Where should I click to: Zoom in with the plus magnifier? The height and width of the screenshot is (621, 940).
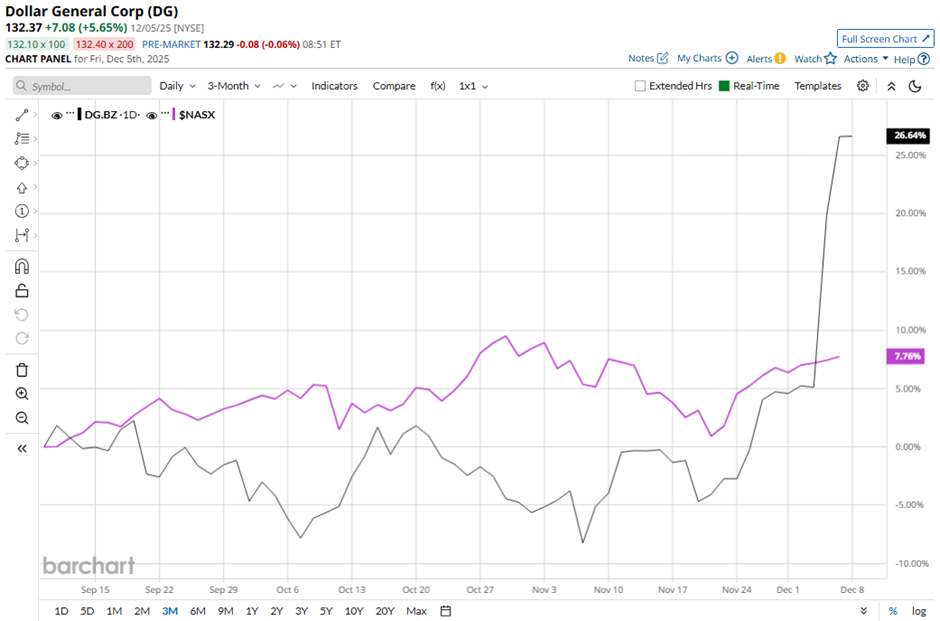[x=22, y=394]
